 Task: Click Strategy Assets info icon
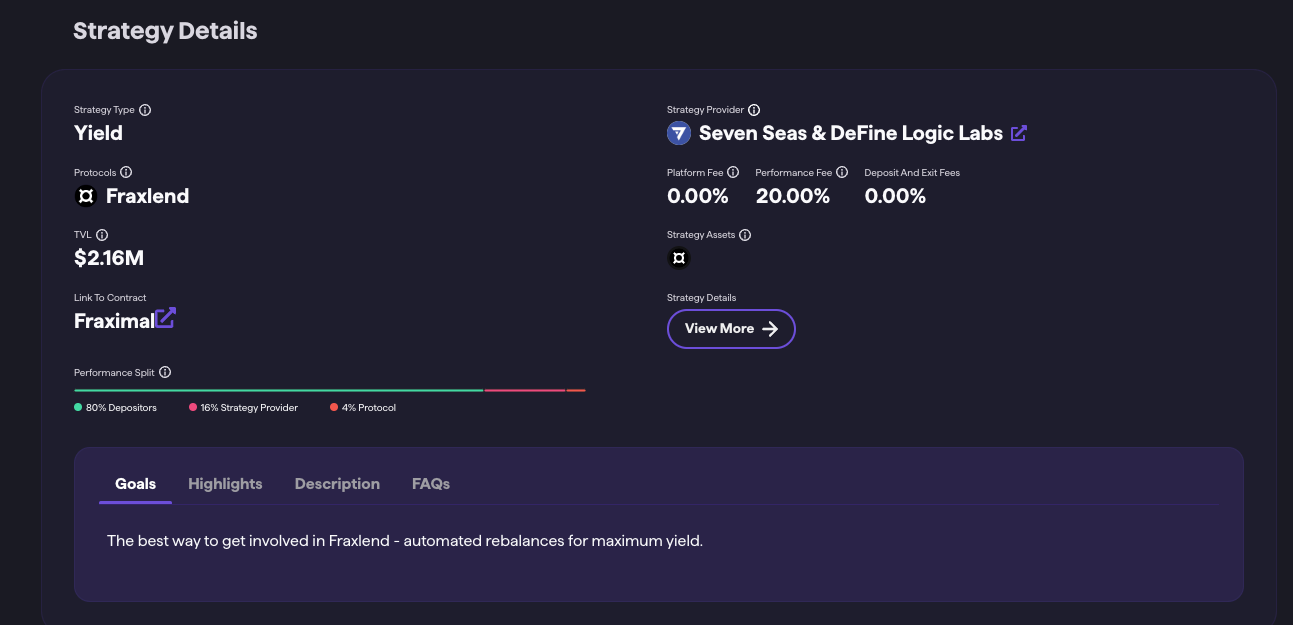(745, 235)
